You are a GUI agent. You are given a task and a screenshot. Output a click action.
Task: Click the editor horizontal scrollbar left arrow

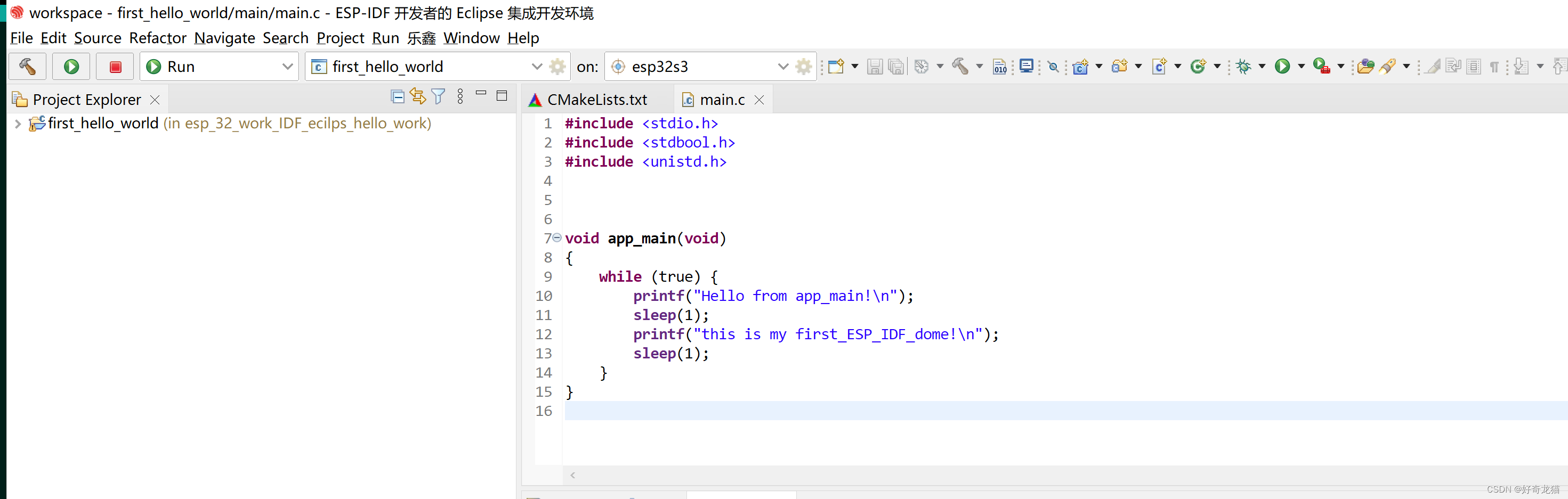573,475
